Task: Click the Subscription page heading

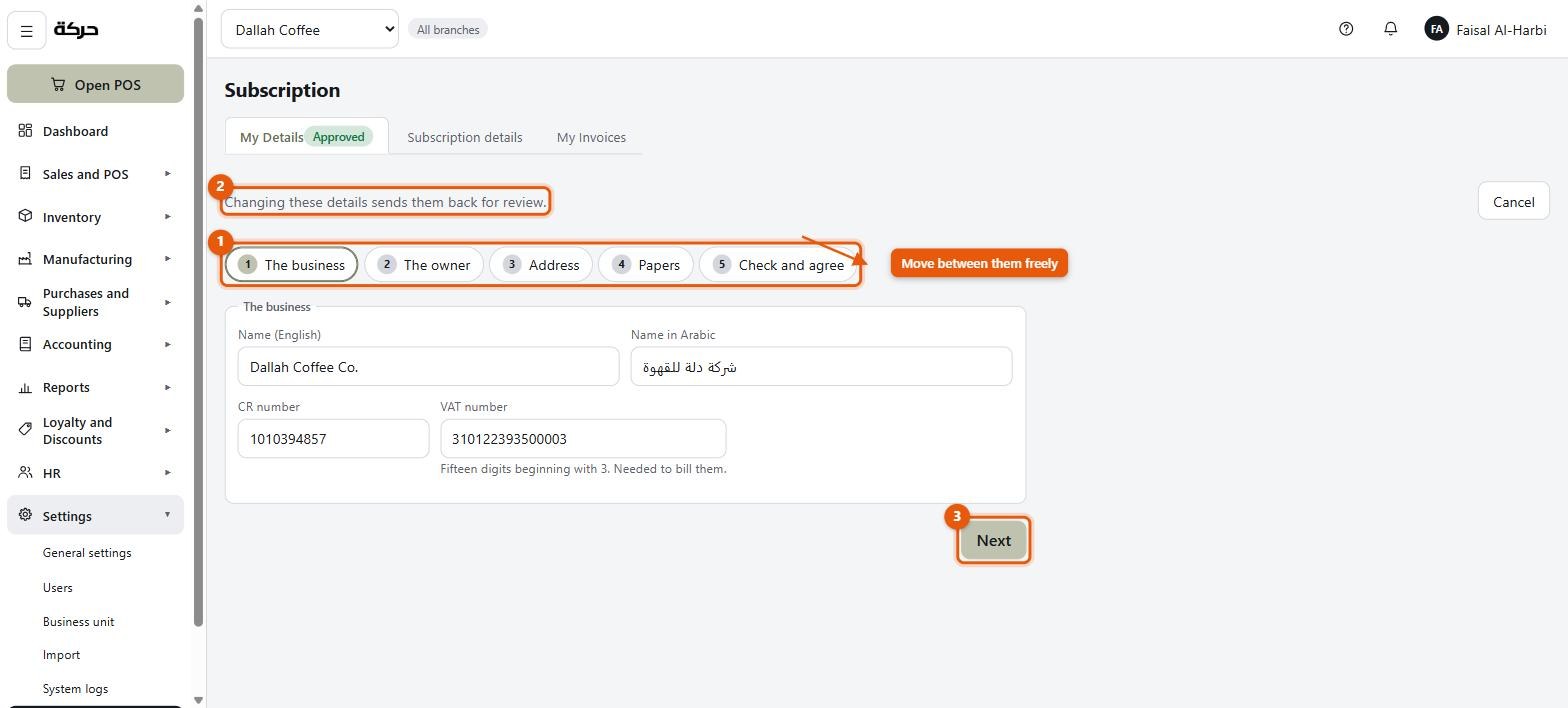Action: click(x=282, y=90)
